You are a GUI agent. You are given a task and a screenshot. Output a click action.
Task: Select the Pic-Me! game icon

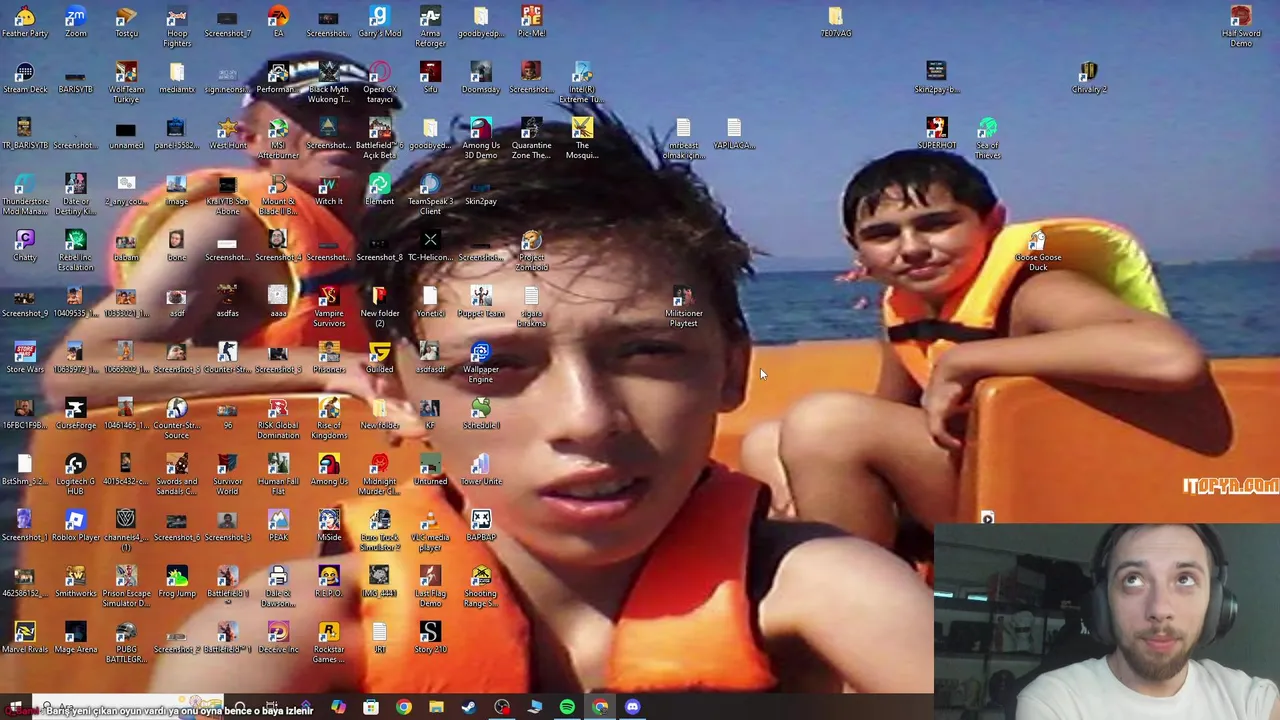(532, 22)
